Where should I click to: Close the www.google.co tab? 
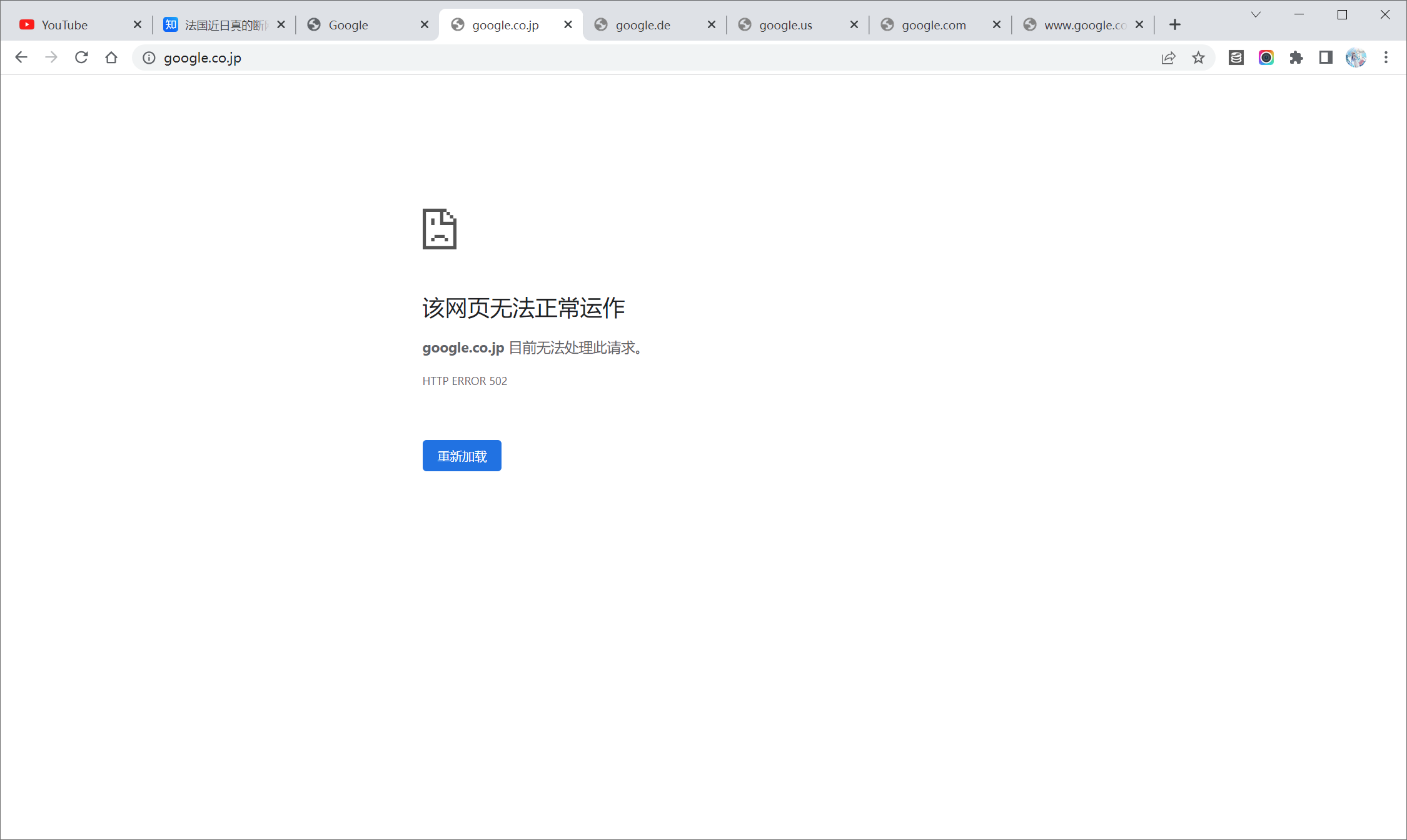(1139, 25)
